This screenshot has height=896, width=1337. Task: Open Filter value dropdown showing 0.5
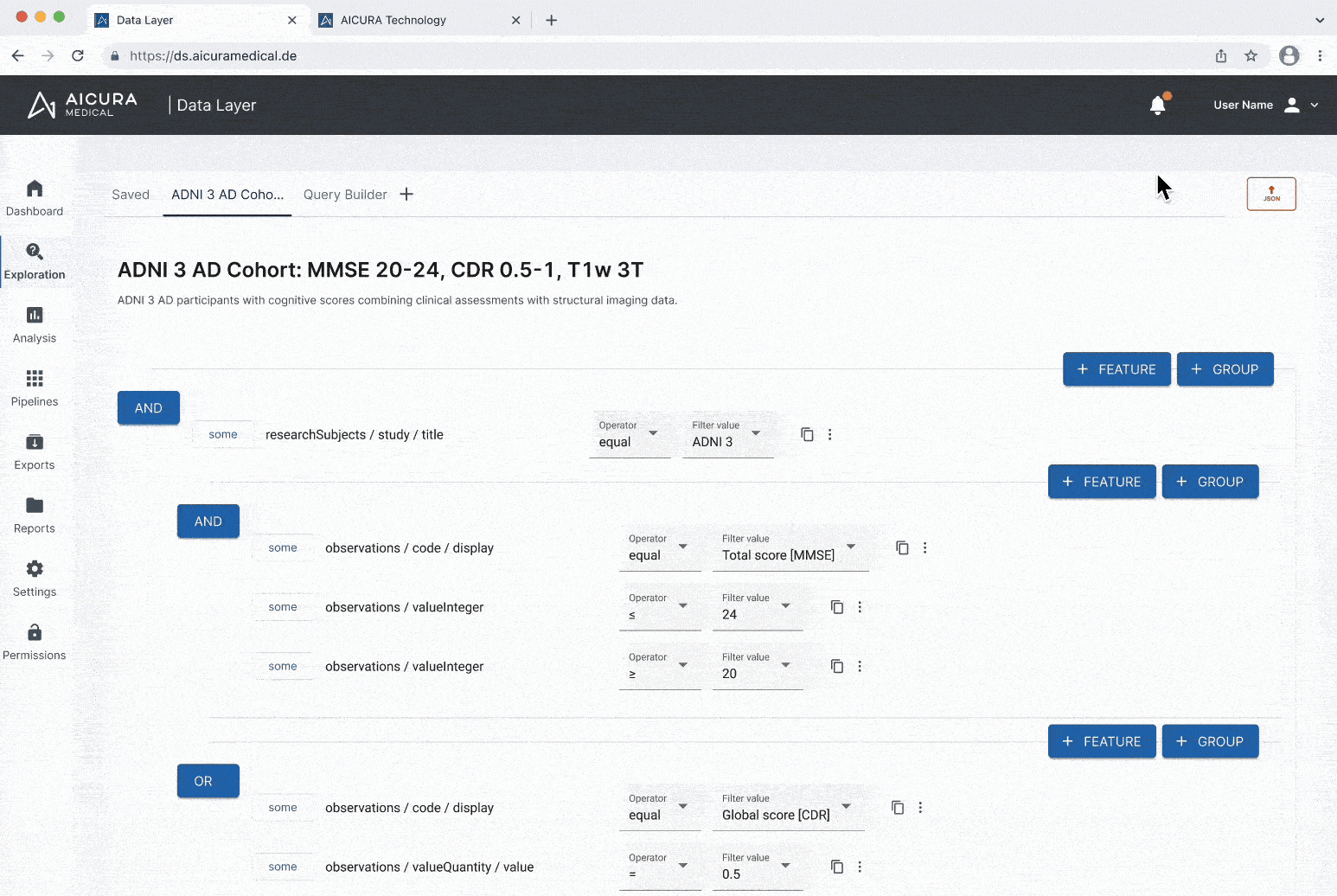tap(758, 867)
